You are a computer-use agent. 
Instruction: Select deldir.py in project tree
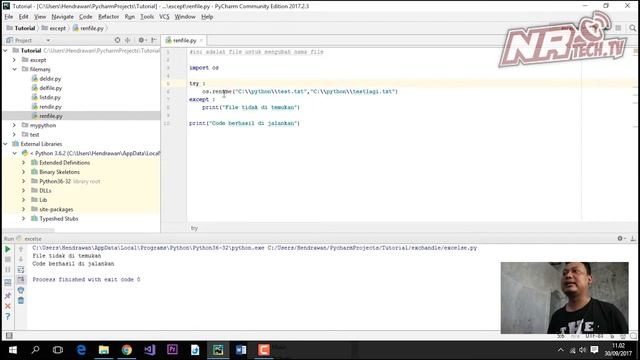50,79
